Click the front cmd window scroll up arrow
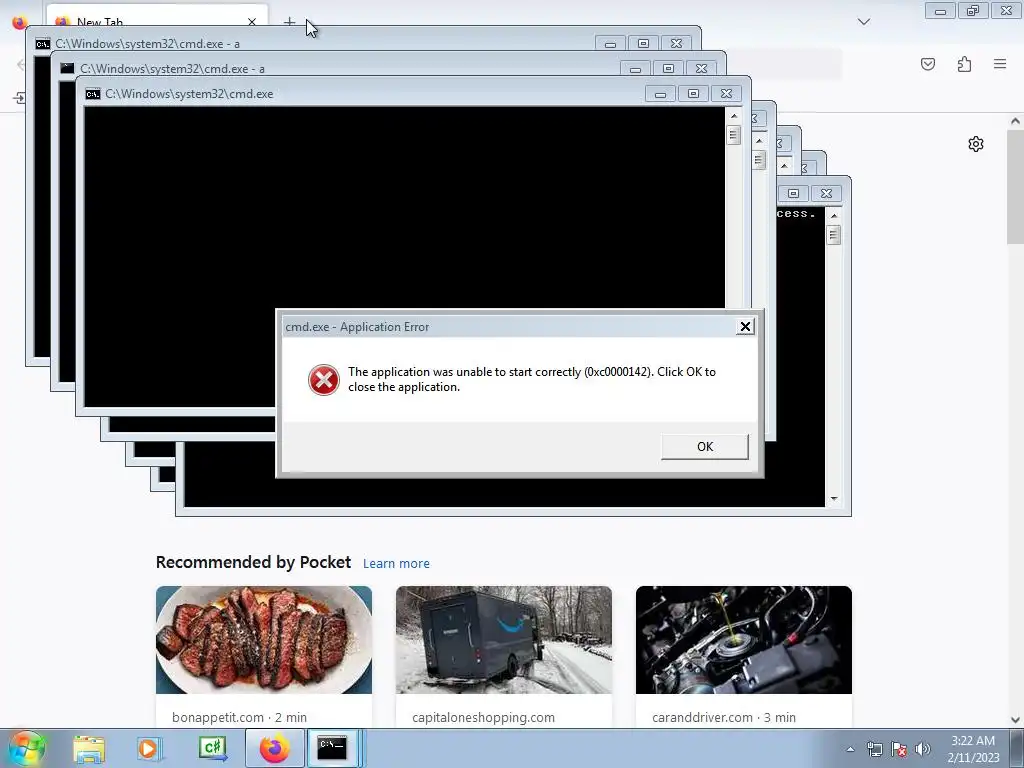The image size is (1024, 768). 734,116
